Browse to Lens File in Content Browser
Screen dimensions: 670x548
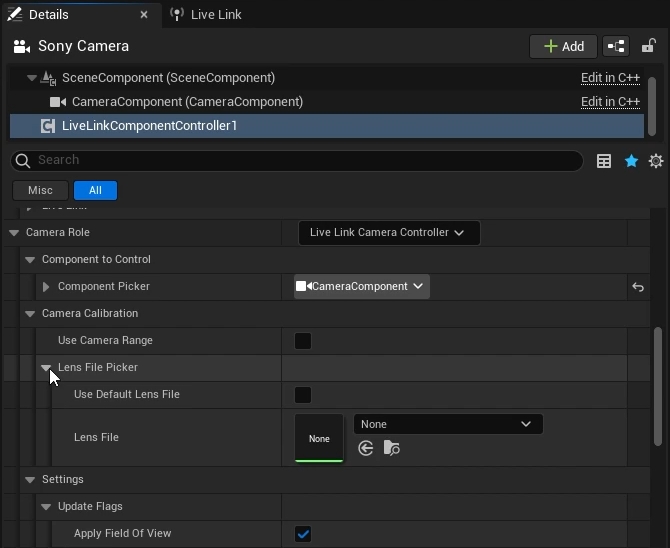[x=391, y=449]
